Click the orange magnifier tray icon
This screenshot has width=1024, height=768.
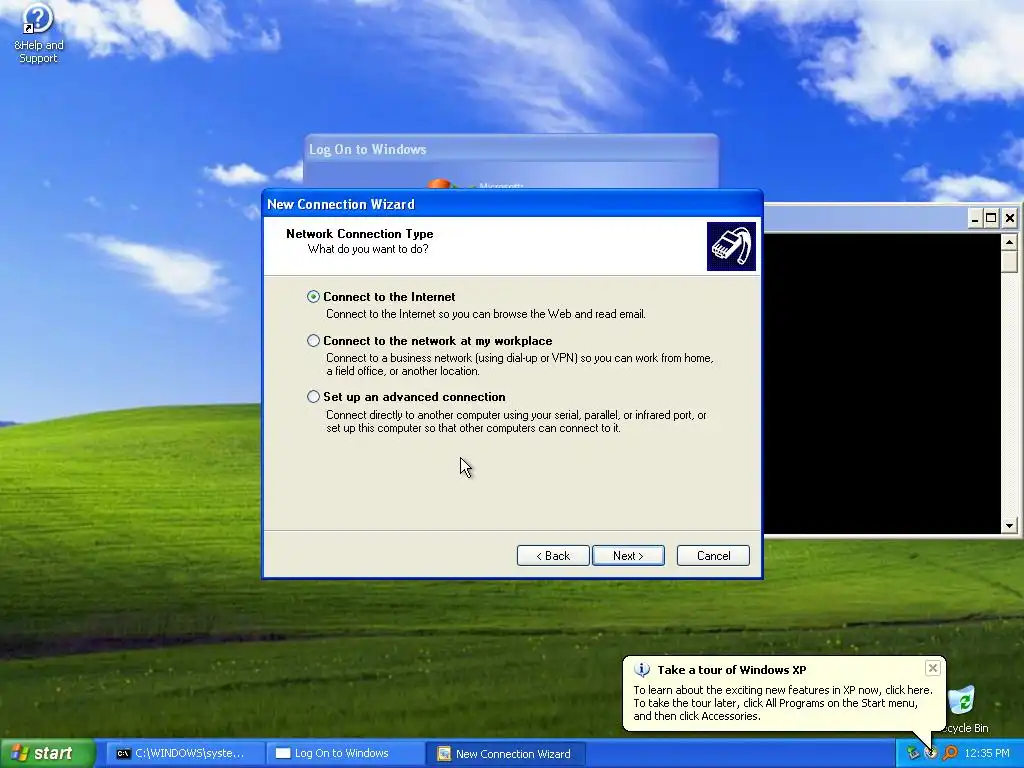coord(950,753)
